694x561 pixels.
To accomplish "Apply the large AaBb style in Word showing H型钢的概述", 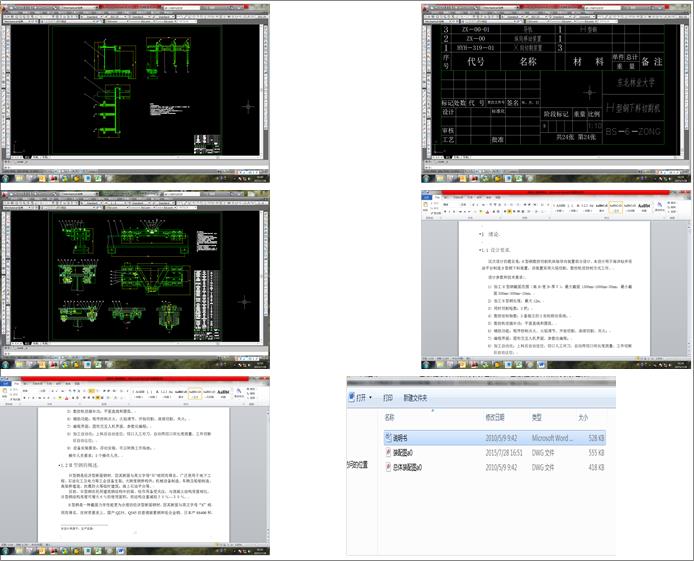I will coord(223,392).
